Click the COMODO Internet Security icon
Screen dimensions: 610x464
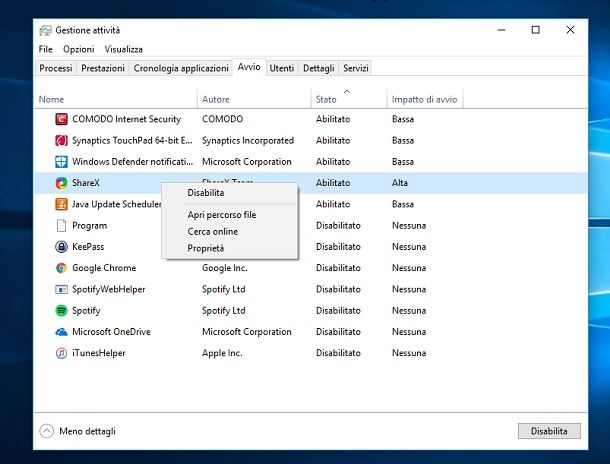[61, 119]
